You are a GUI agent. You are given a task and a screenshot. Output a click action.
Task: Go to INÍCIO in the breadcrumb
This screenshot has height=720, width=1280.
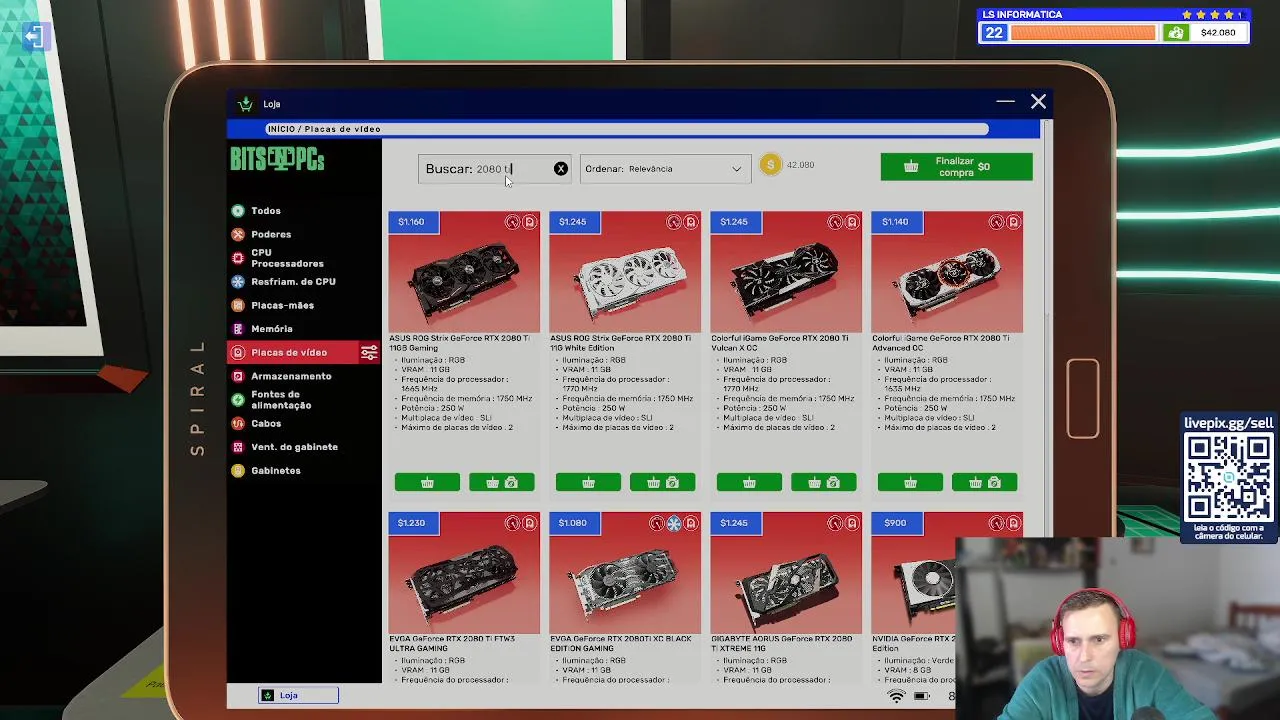click(281, 129)
